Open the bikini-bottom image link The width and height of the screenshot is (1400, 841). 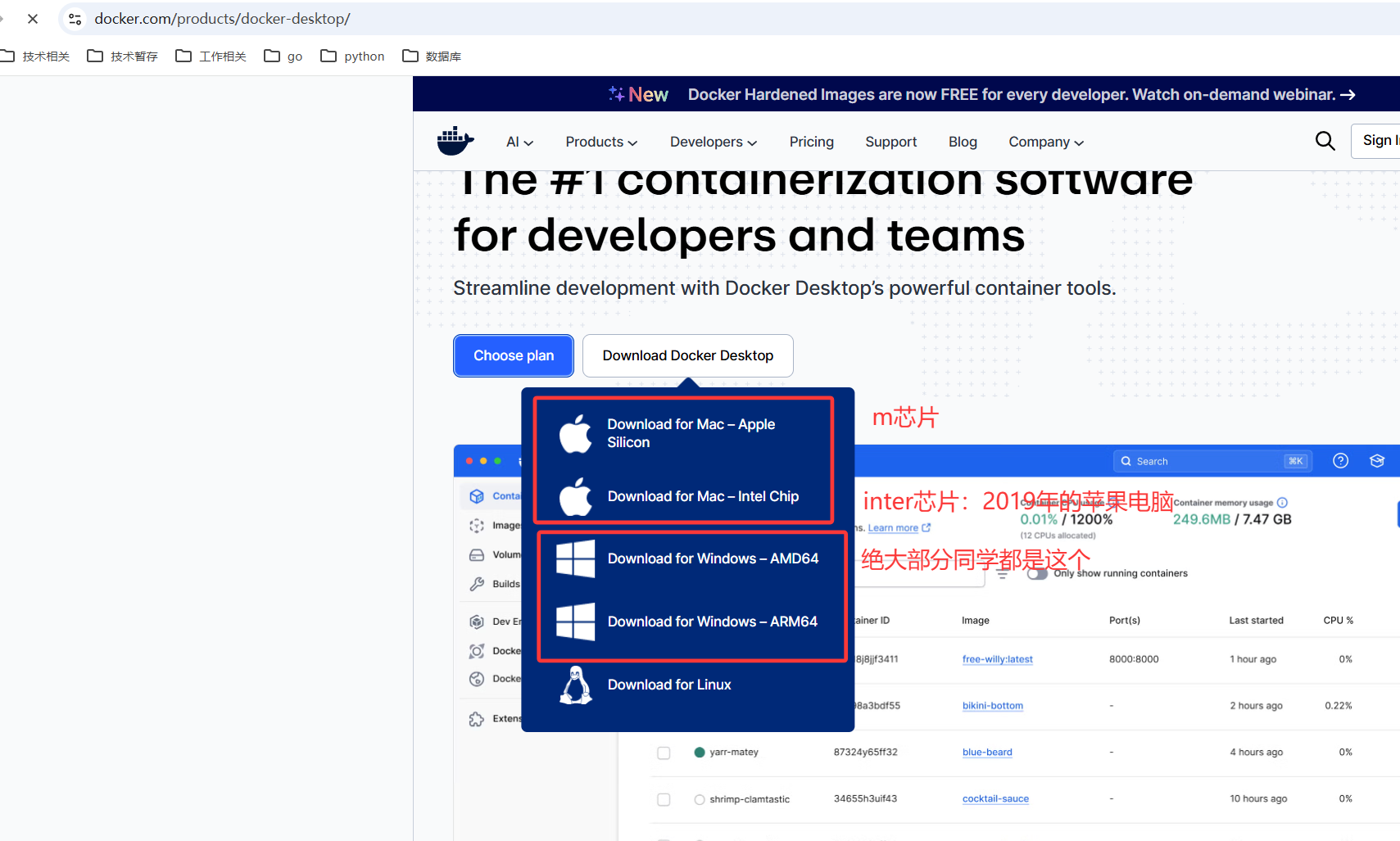coord(992,706)
